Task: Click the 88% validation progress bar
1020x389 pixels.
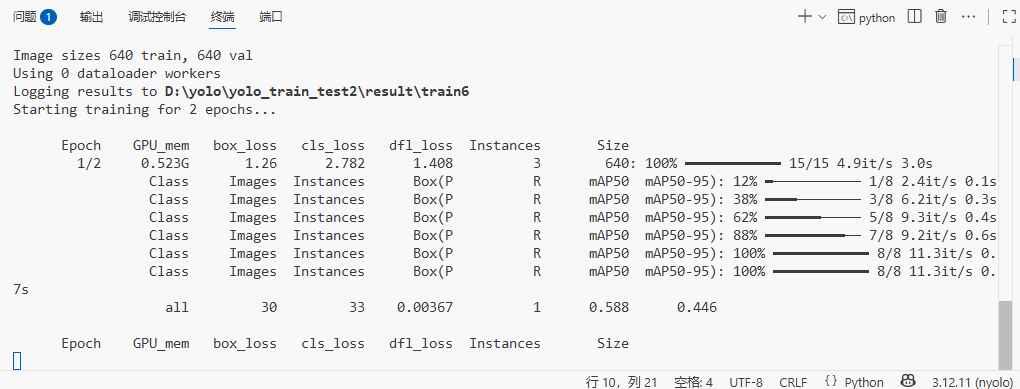Action: click(x=812, y=235)
